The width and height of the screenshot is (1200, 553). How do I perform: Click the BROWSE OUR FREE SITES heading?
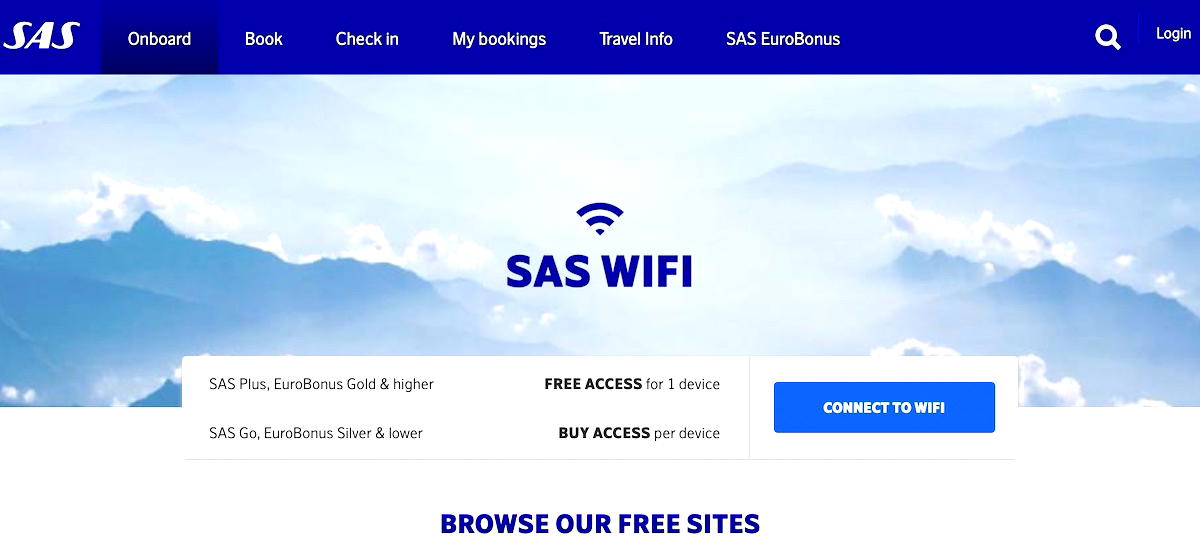[600, 523]
